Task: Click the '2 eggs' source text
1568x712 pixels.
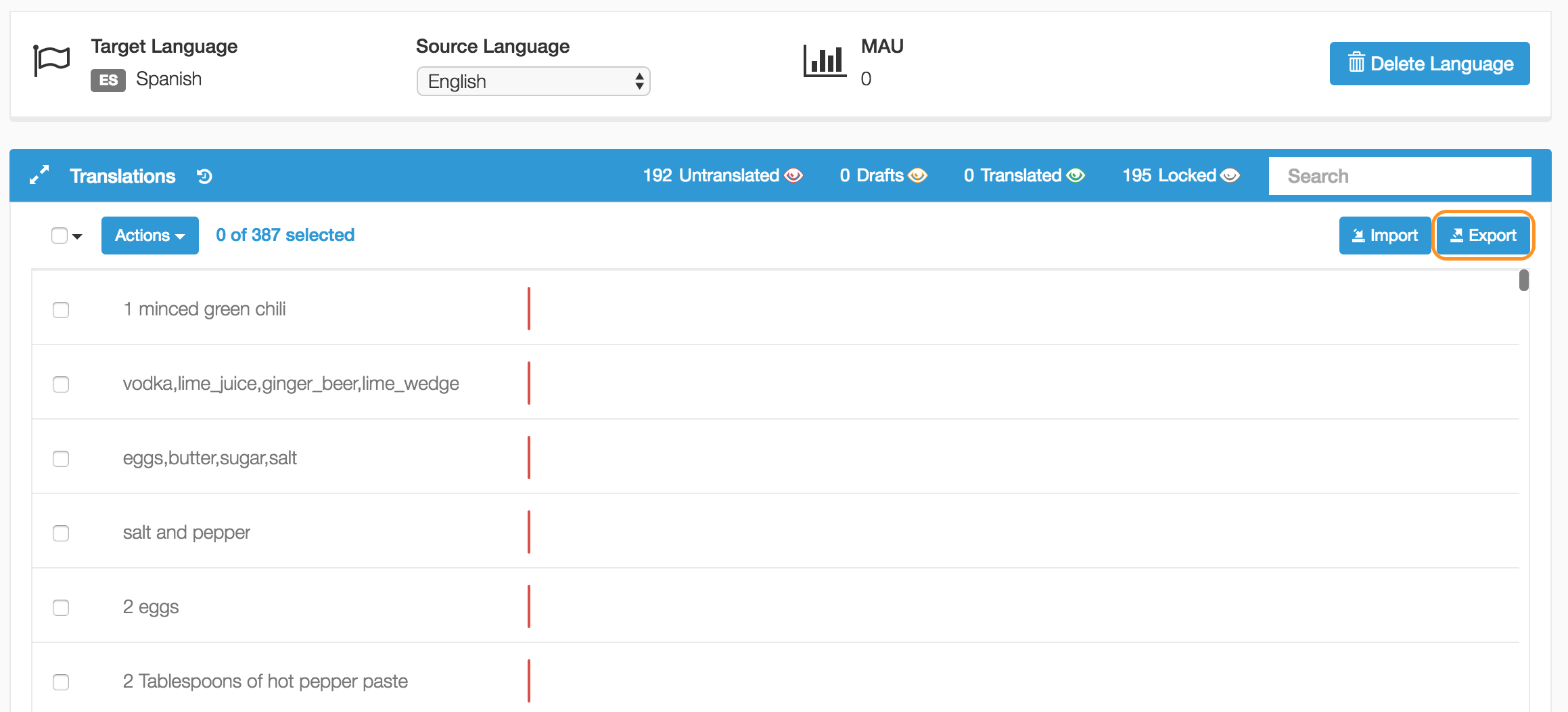Action: coord(151,607)
